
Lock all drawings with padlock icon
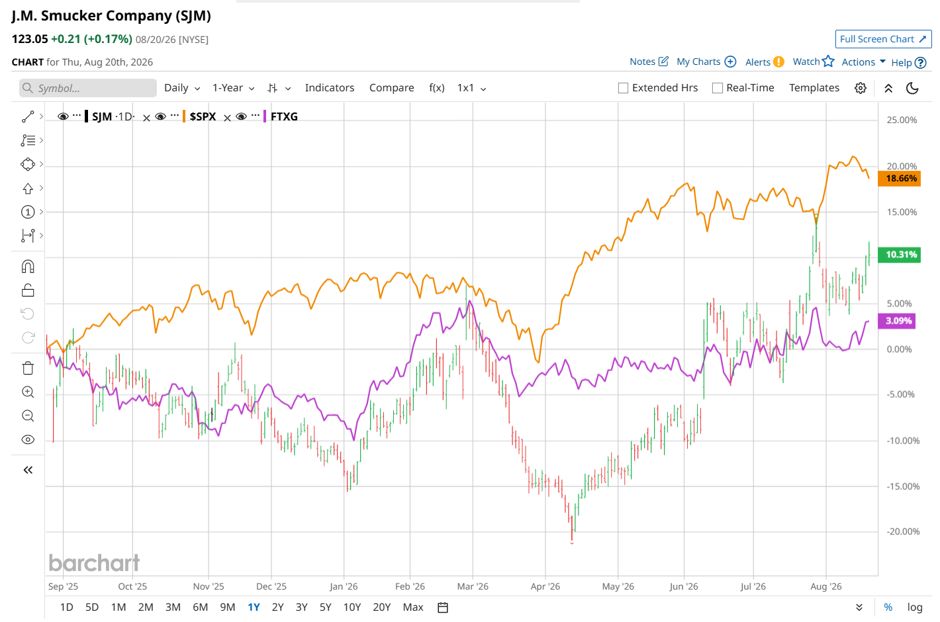[x=28, y=291]
